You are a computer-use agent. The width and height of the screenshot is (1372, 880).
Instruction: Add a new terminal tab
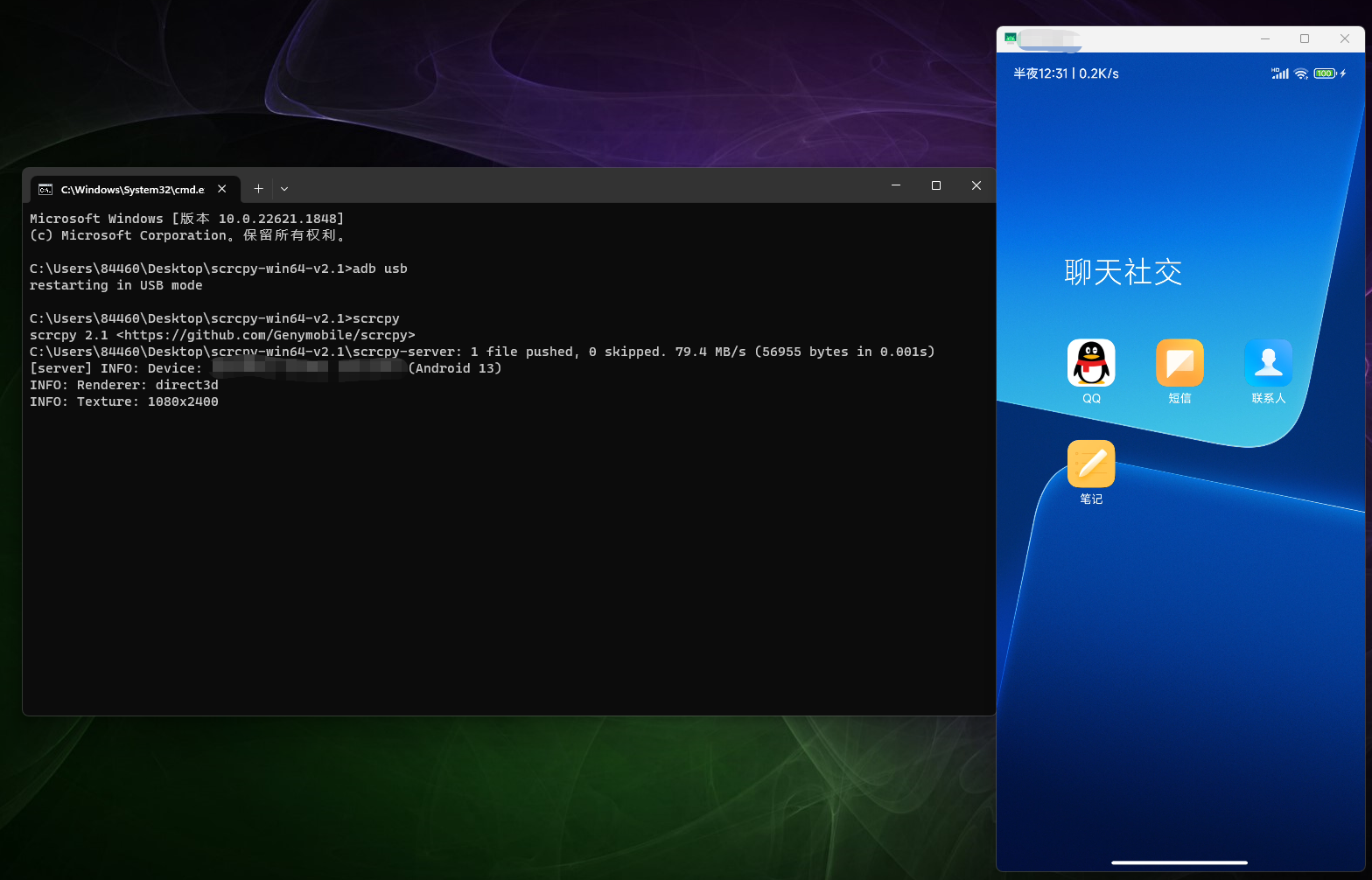click(x=258, y=189)
